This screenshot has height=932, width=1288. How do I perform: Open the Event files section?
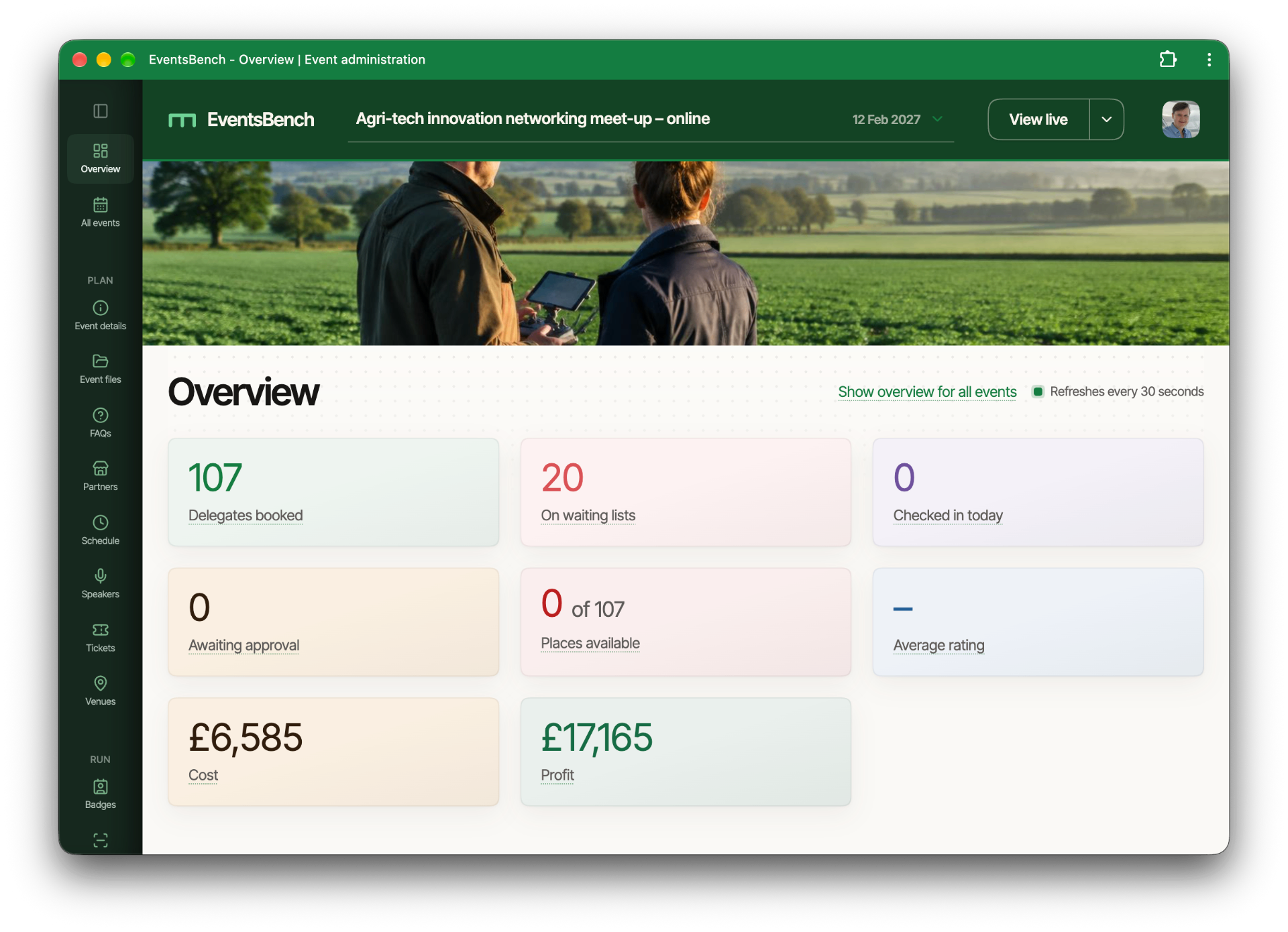(101, 369)
